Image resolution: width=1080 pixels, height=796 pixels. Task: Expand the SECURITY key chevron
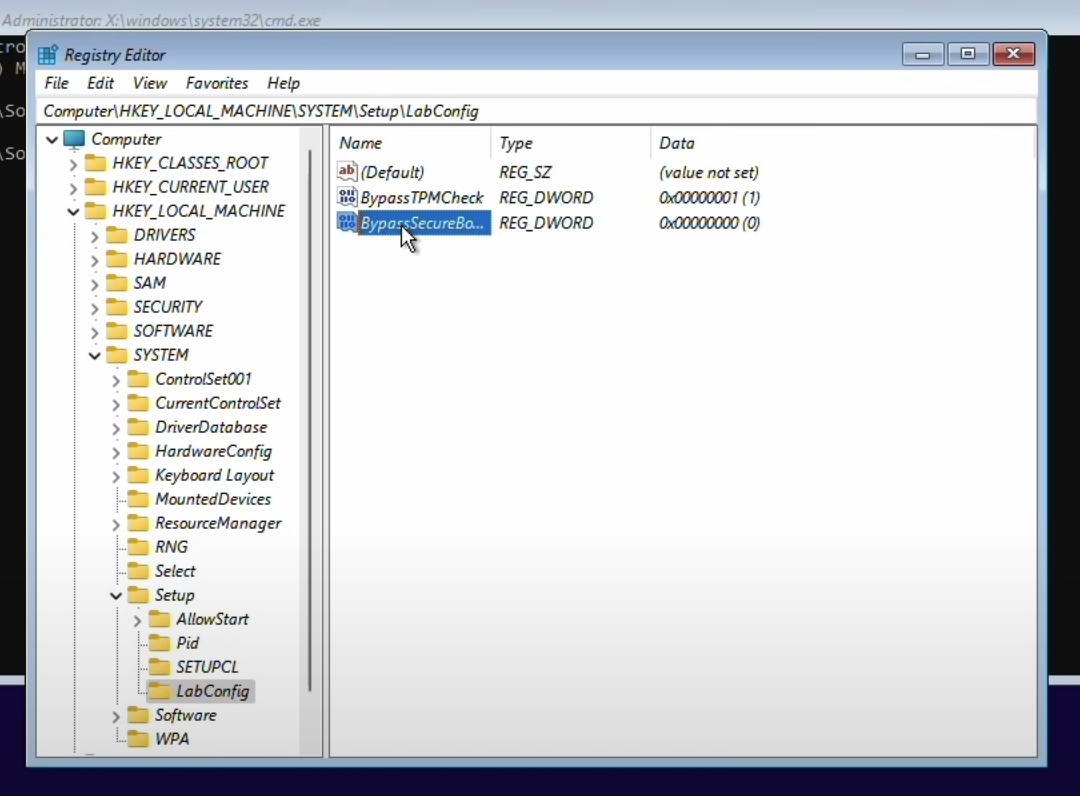(94, 308)
